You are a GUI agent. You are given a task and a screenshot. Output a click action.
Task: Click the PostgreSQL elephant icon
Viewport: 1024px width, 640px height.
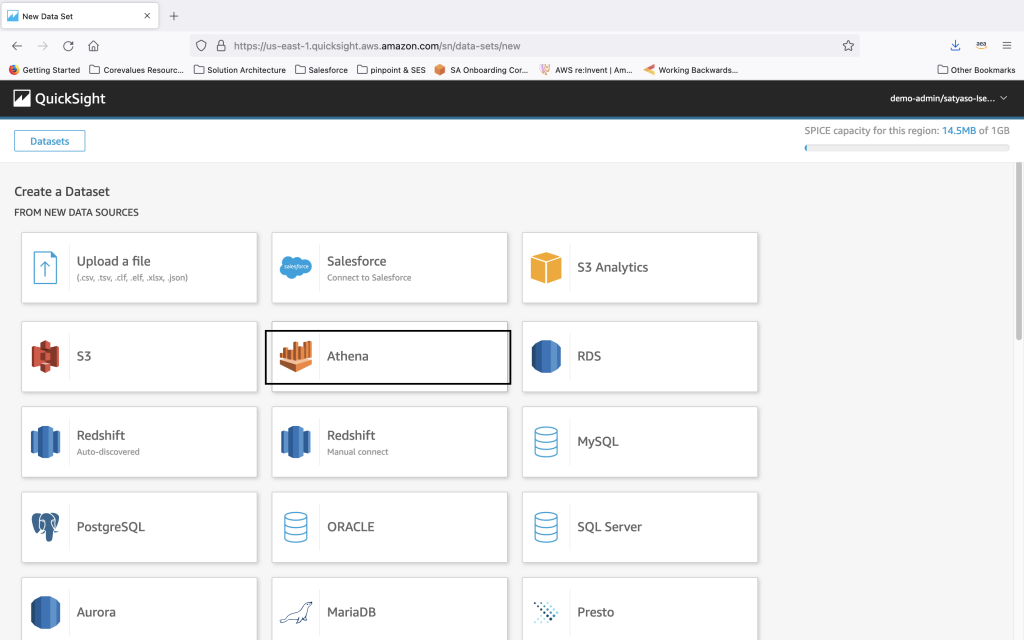point(45,527)
